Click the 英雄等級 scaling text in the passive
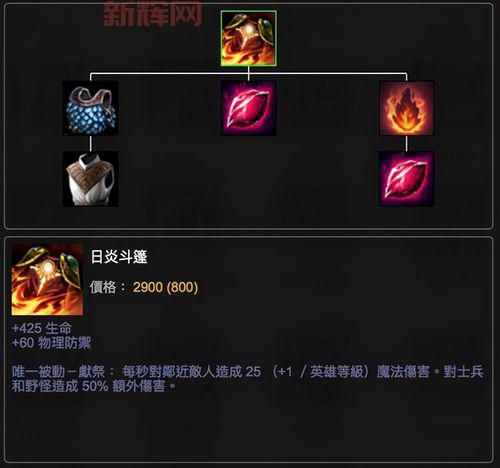 [x=336, y=372]
